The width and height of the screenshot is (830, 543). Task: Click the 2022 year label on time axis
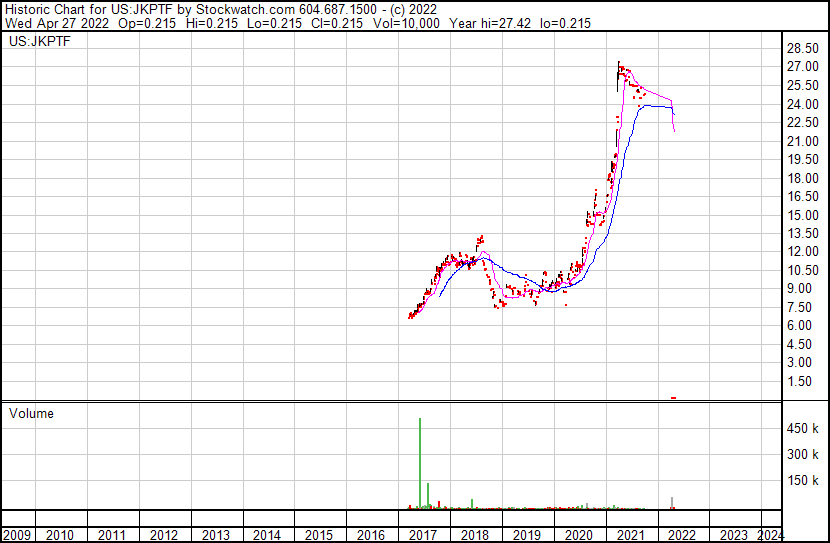pos(682,535)
